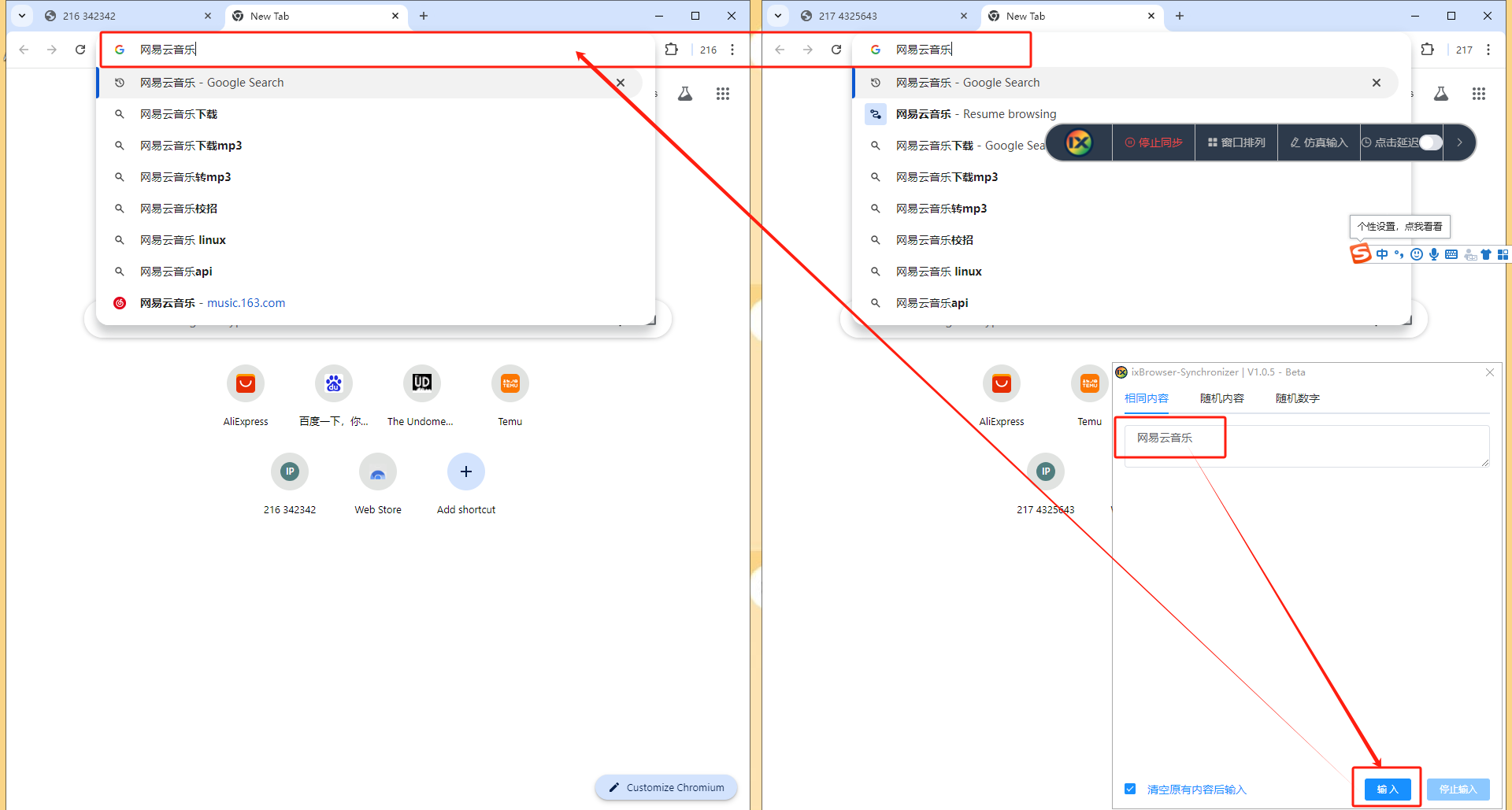1512x810 pixels.
Task: Open Google apps grid in left window
Action: [x=723, y=94]
